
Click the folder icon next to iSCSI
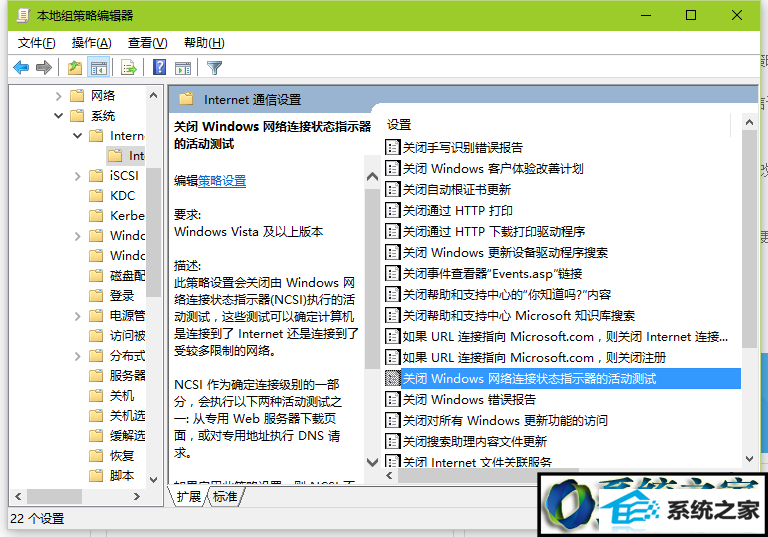click(96, 175)
